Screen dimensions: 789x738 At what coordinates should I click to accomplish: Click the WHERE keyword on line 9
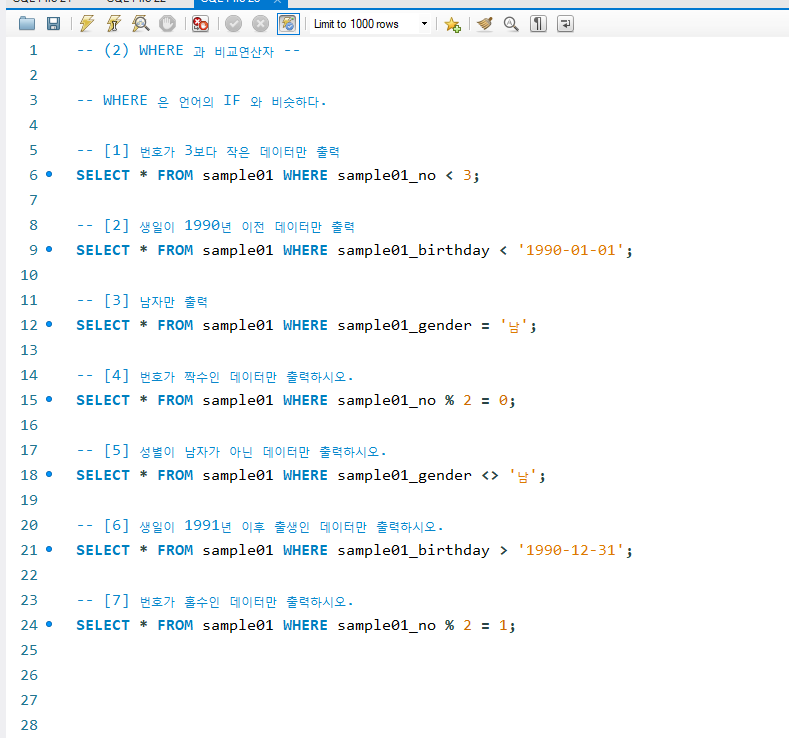(x=305, y=251)
